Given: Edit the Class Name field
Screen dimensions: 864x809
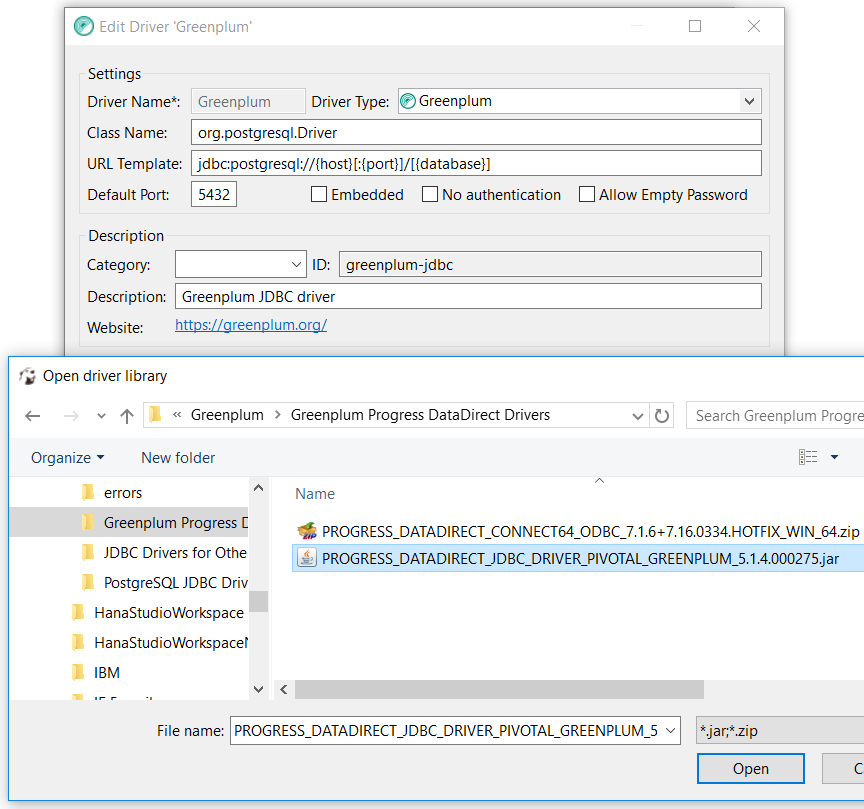Looking at the screenshot, I should 476,133.
